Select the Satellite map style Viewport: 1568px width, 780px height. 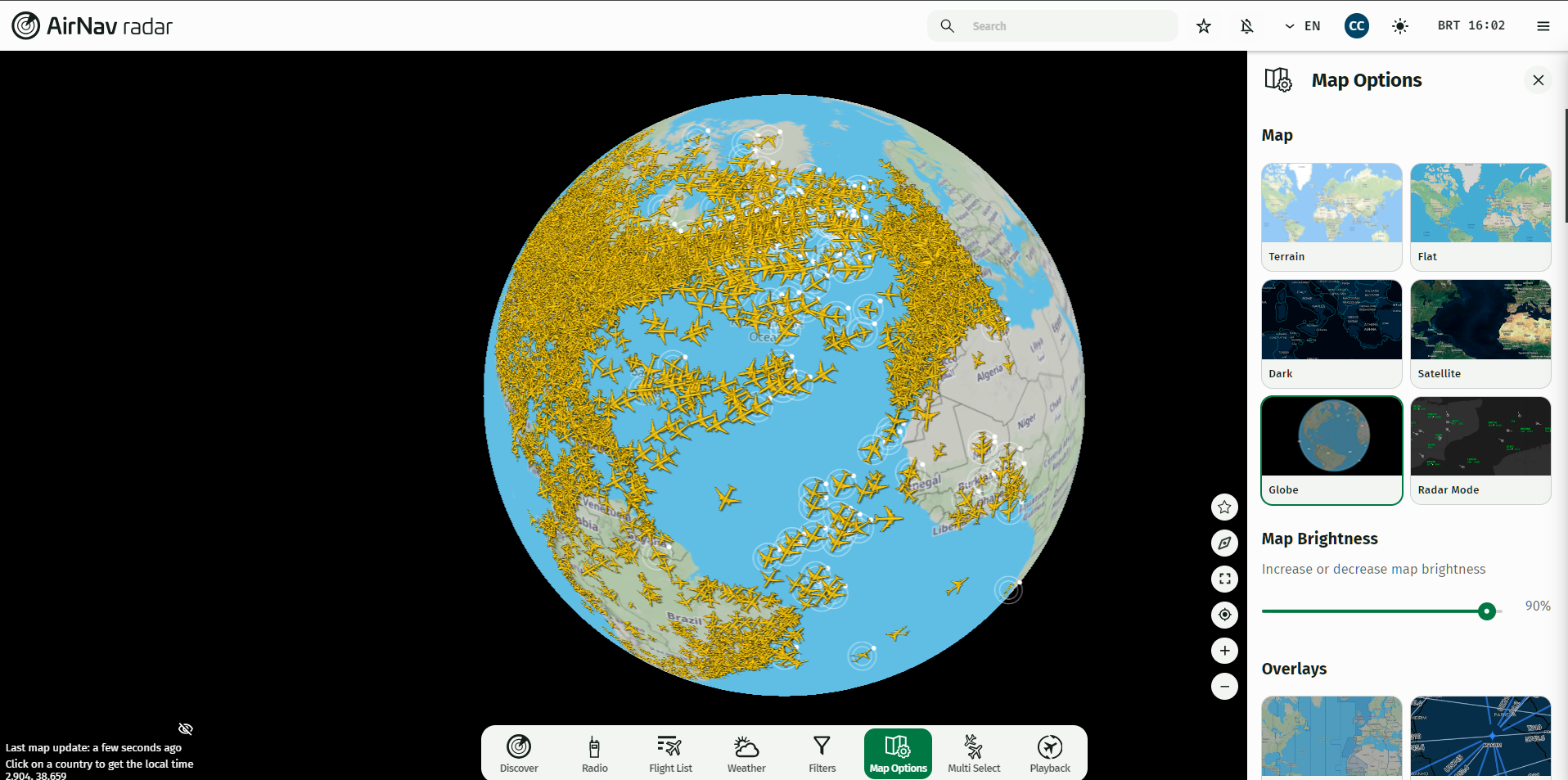tap(1480, 333)
